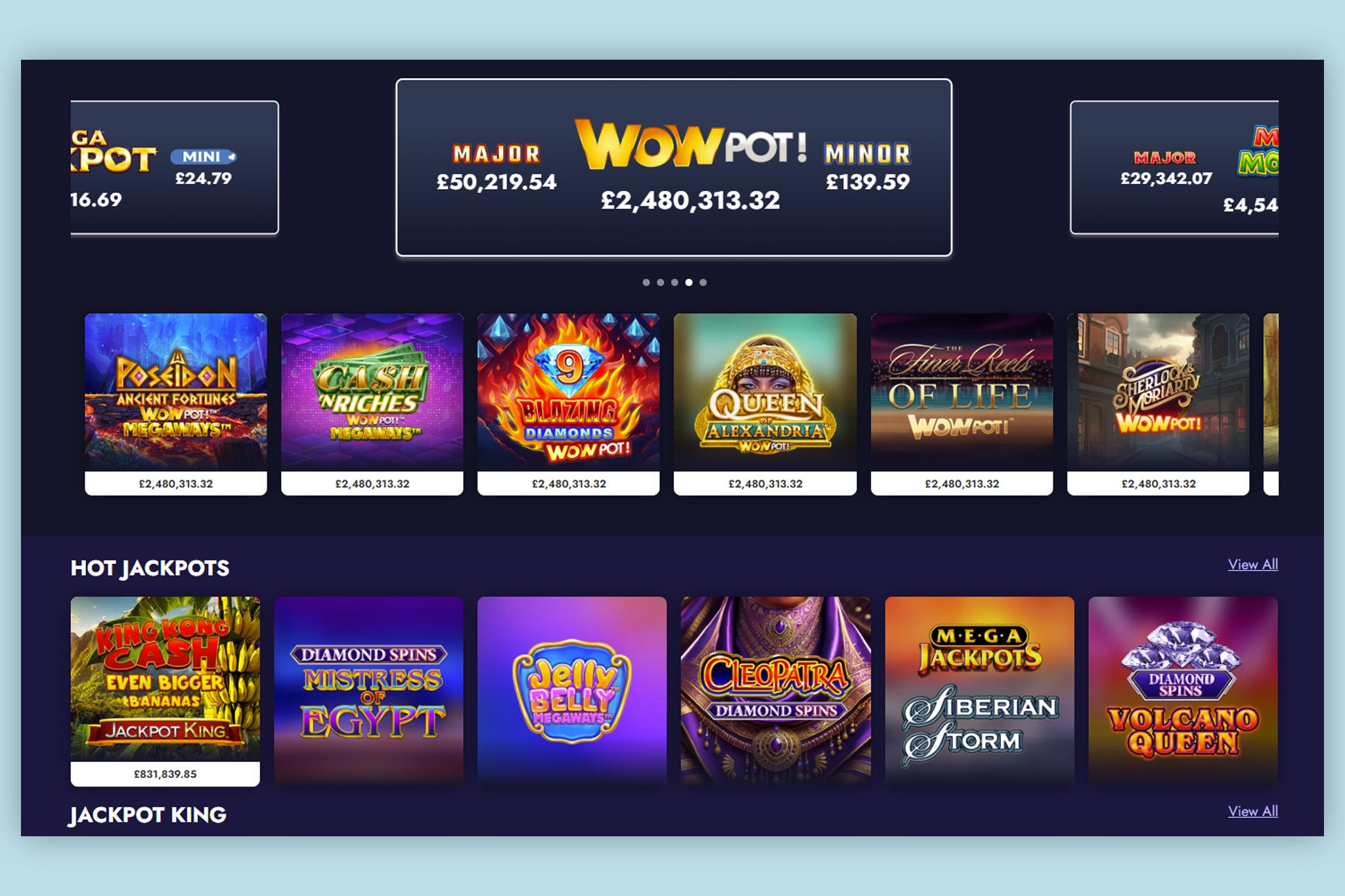1345x896 pixels.
Task: Open King Kong Cash Even Bigger Bananas
Action: tap(165, 691)
